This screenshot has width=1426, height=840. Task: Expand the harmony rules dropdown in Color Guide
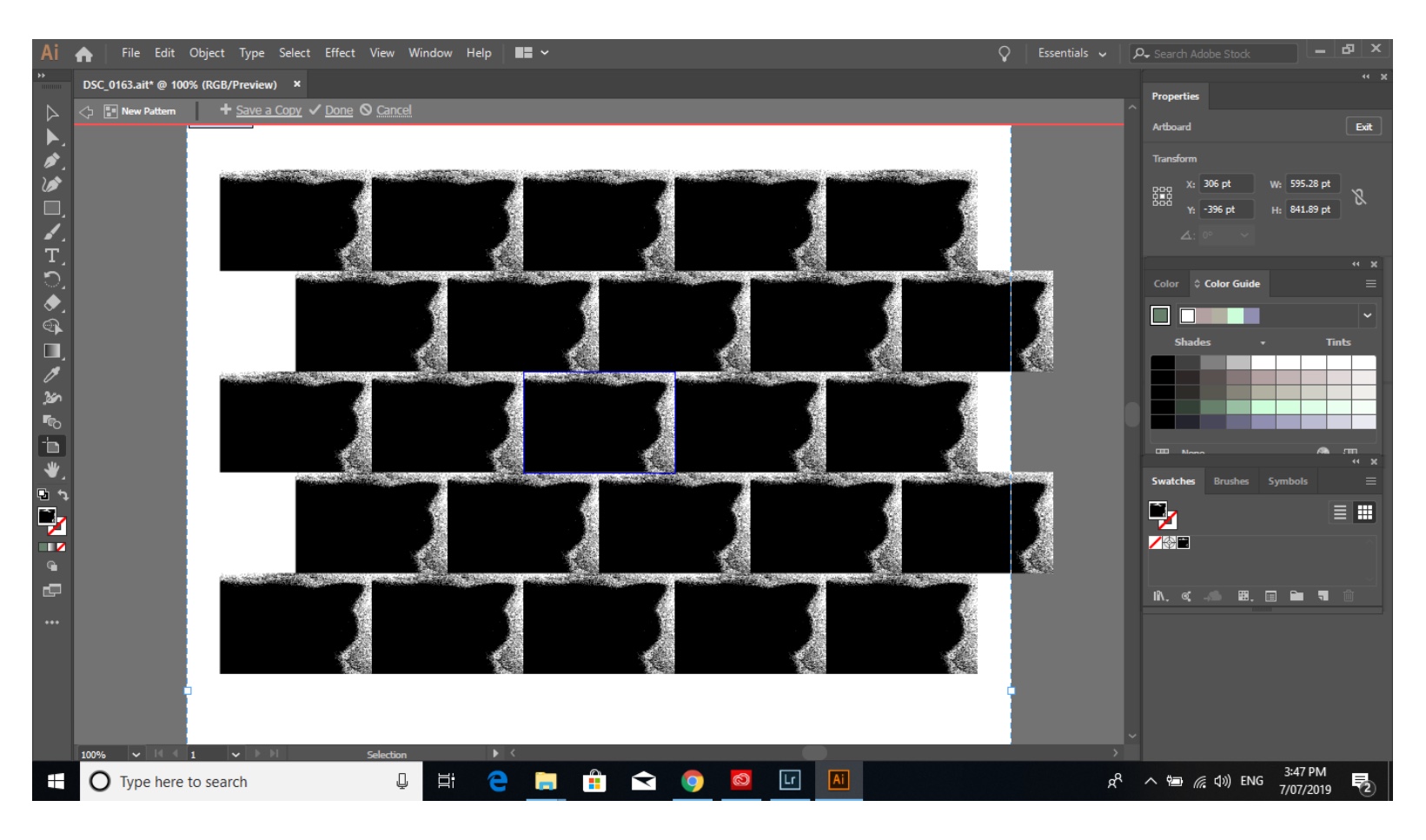(1367, 315)
